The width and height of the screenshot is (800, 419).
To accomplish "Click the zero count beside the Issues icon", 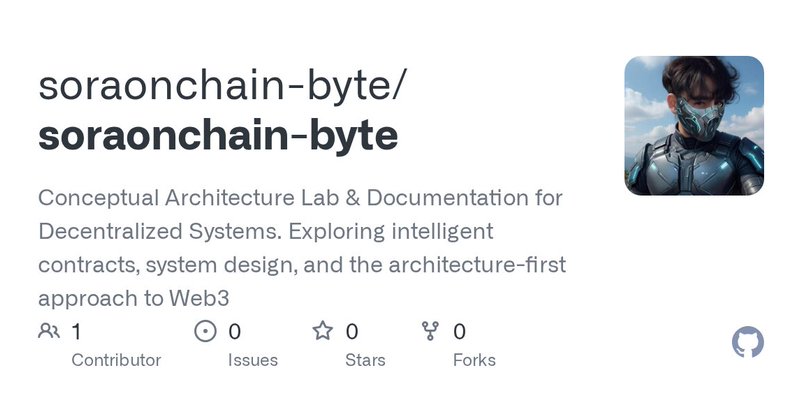I will click(235, 331).
